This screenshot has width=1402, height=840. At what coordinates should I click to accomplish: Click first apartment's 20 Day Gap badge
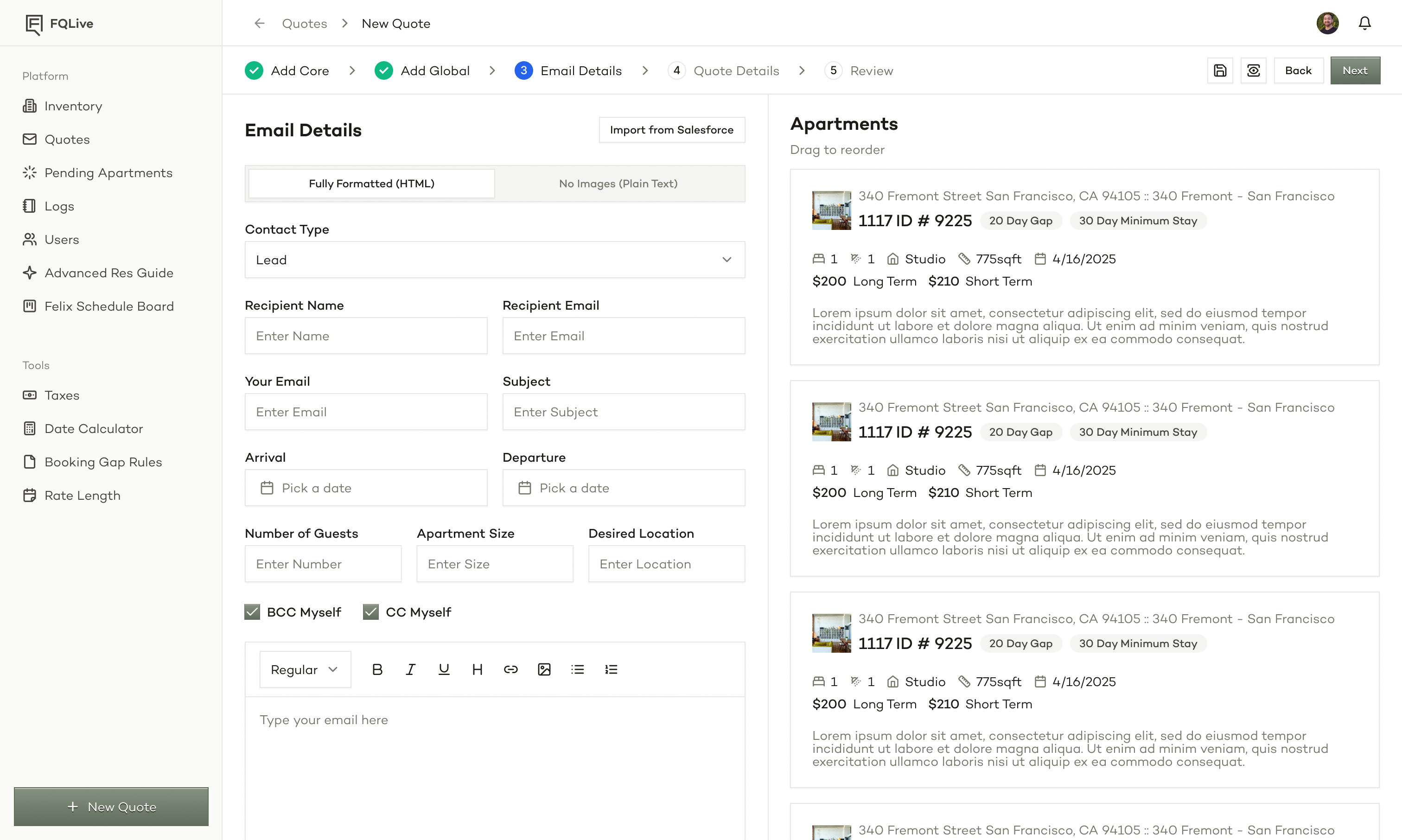pyautogui.click(x=1020, y=221)
